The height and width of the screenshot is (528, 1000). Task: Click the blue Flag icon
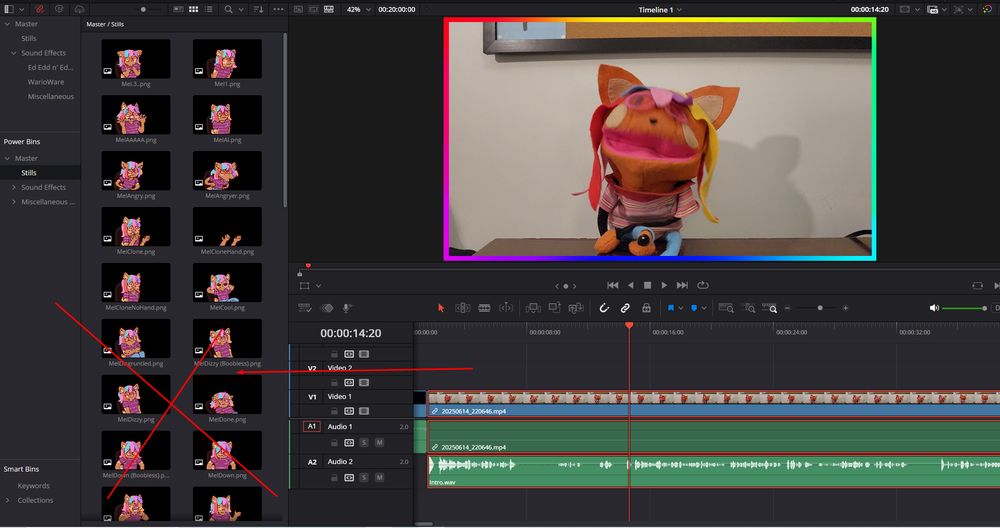(671, 308)
